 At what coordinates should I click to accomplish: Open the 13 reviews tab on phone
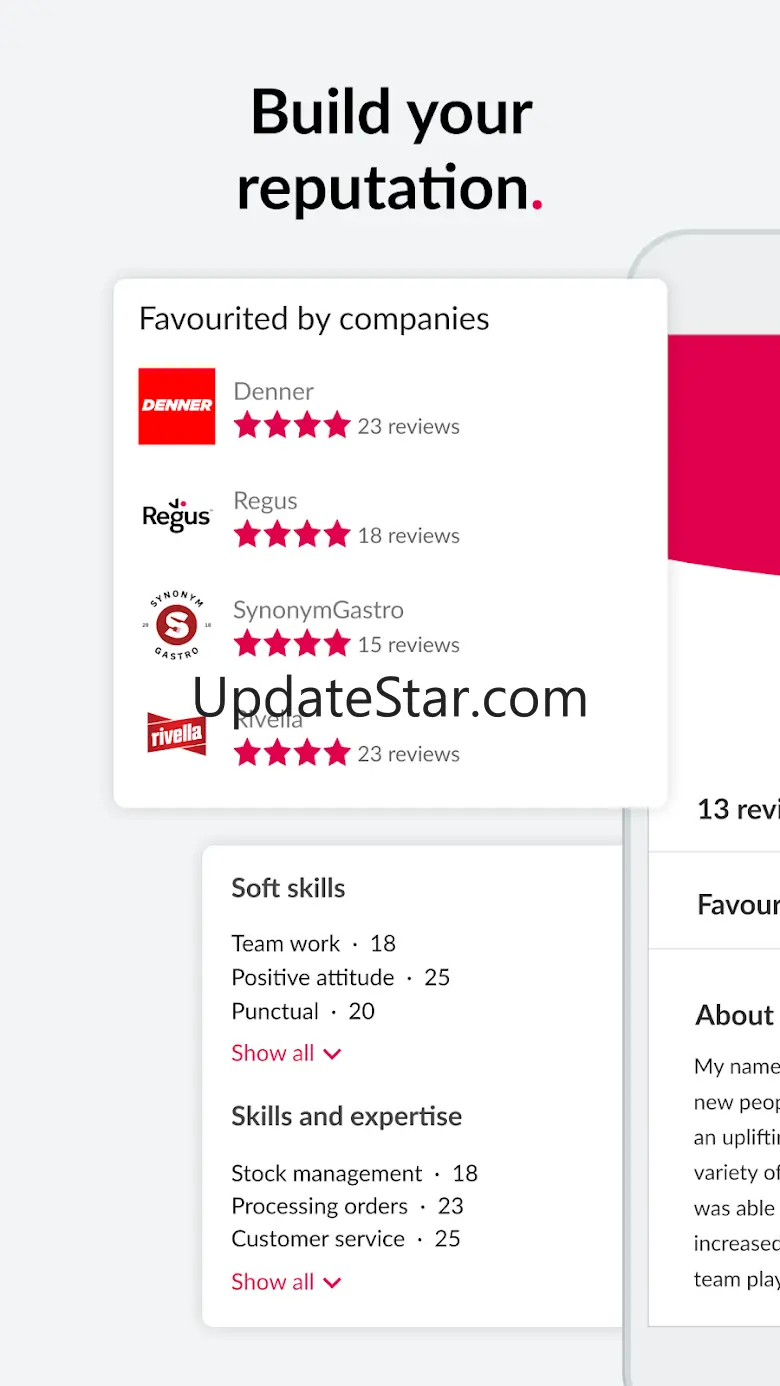pyautogui.click(x=738, y=809)
